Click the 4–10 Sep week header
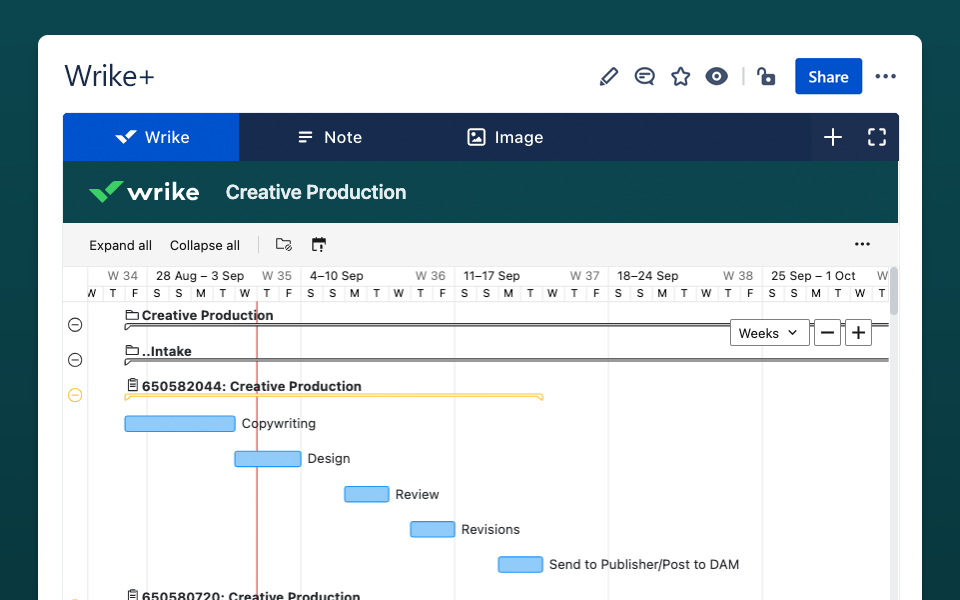This screenshot has height=600, width=960. pos(336,276)
